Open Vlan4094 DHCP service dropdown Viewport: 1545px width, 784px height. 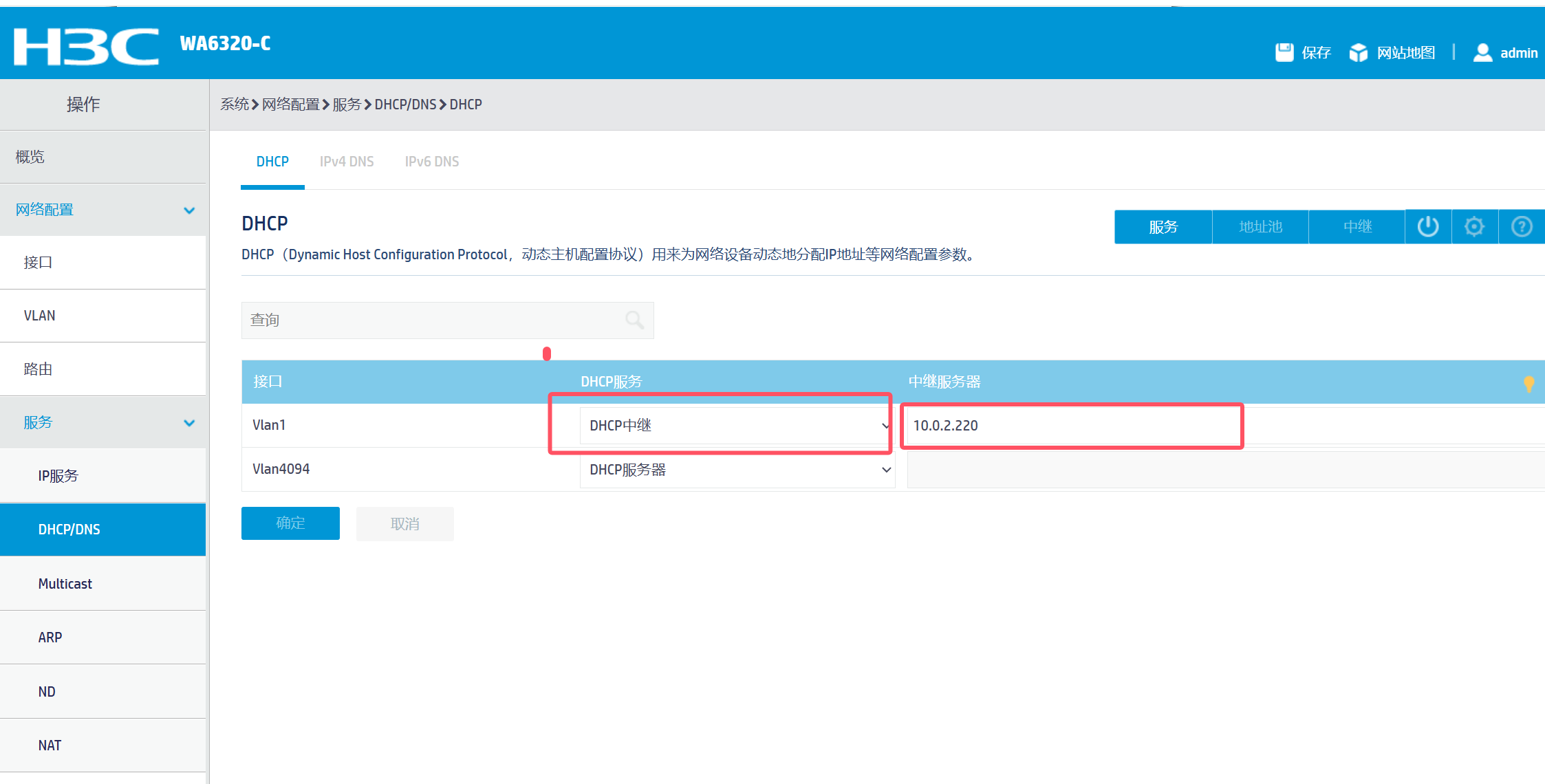coord(736,470)
